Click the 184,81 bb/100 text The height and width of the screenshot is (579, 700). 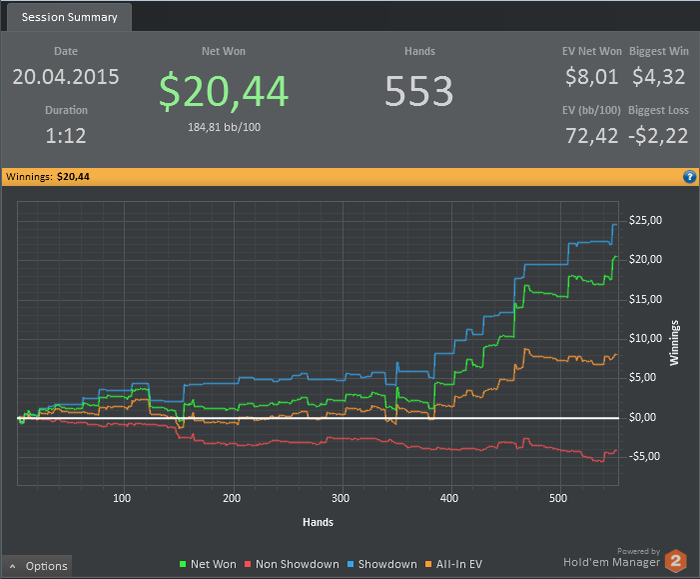pyautogui.click(x=224, y=127)
